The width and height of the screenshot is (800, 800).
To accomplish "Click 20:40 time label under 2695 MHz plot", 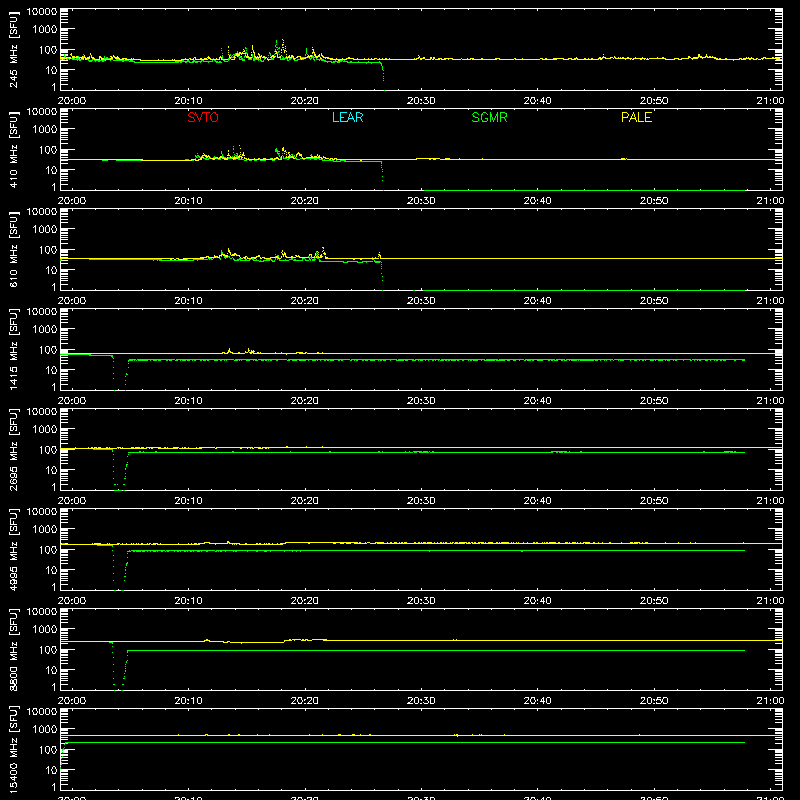I will tap(537, 501).
